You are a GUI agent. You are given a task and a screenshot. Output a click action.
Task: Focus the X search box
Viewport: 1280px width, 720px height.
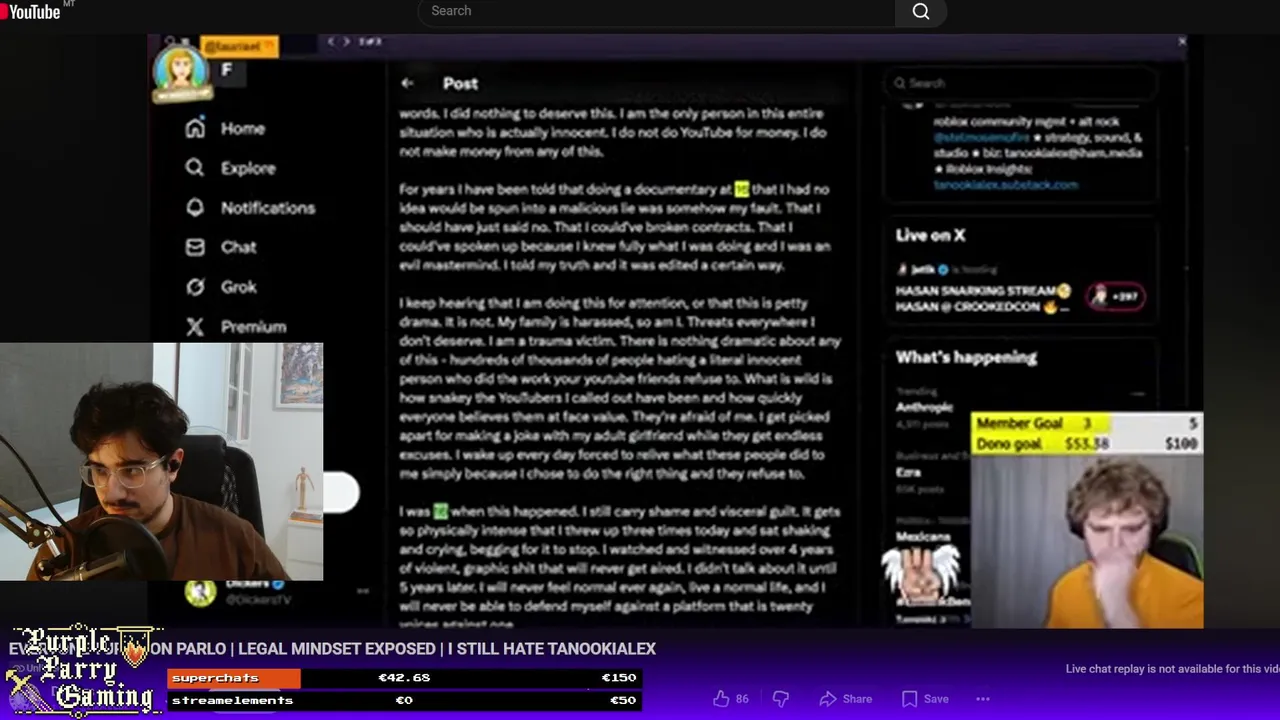click(x=1020, y=83)
